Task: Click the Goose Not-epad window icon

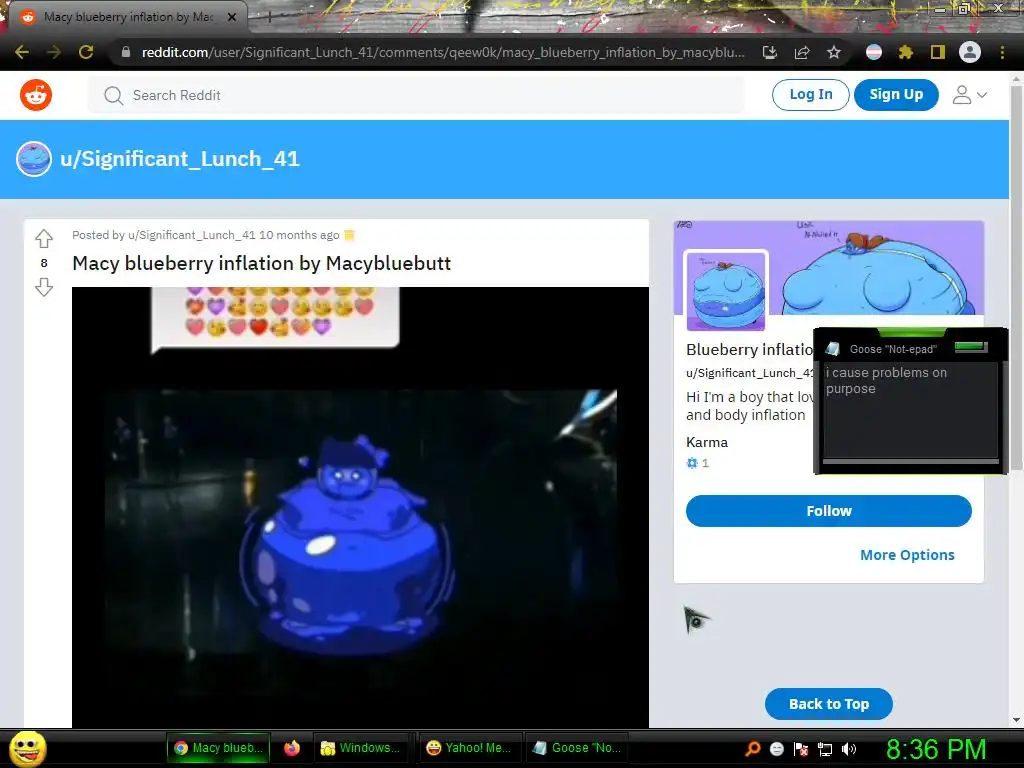Action: coord(832,349)
